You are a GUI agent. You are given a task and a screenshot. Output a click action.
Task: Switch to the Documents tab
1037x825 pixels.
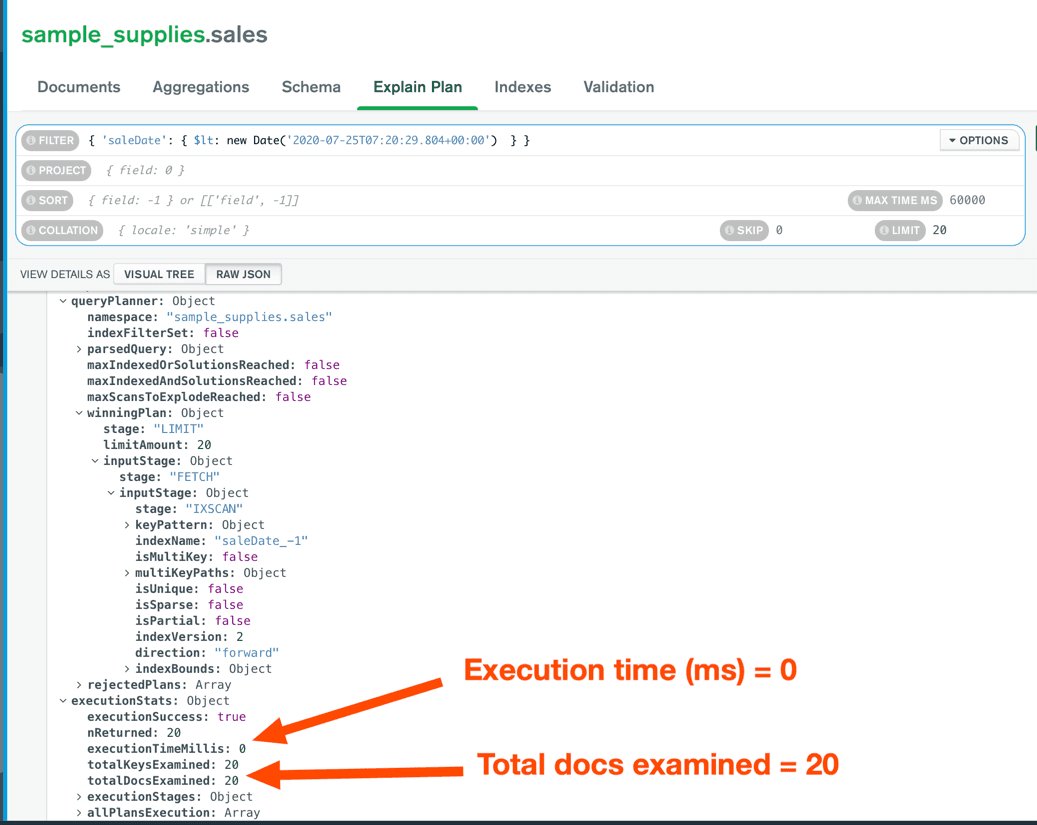pyautogui.click(x=78, y=87)
